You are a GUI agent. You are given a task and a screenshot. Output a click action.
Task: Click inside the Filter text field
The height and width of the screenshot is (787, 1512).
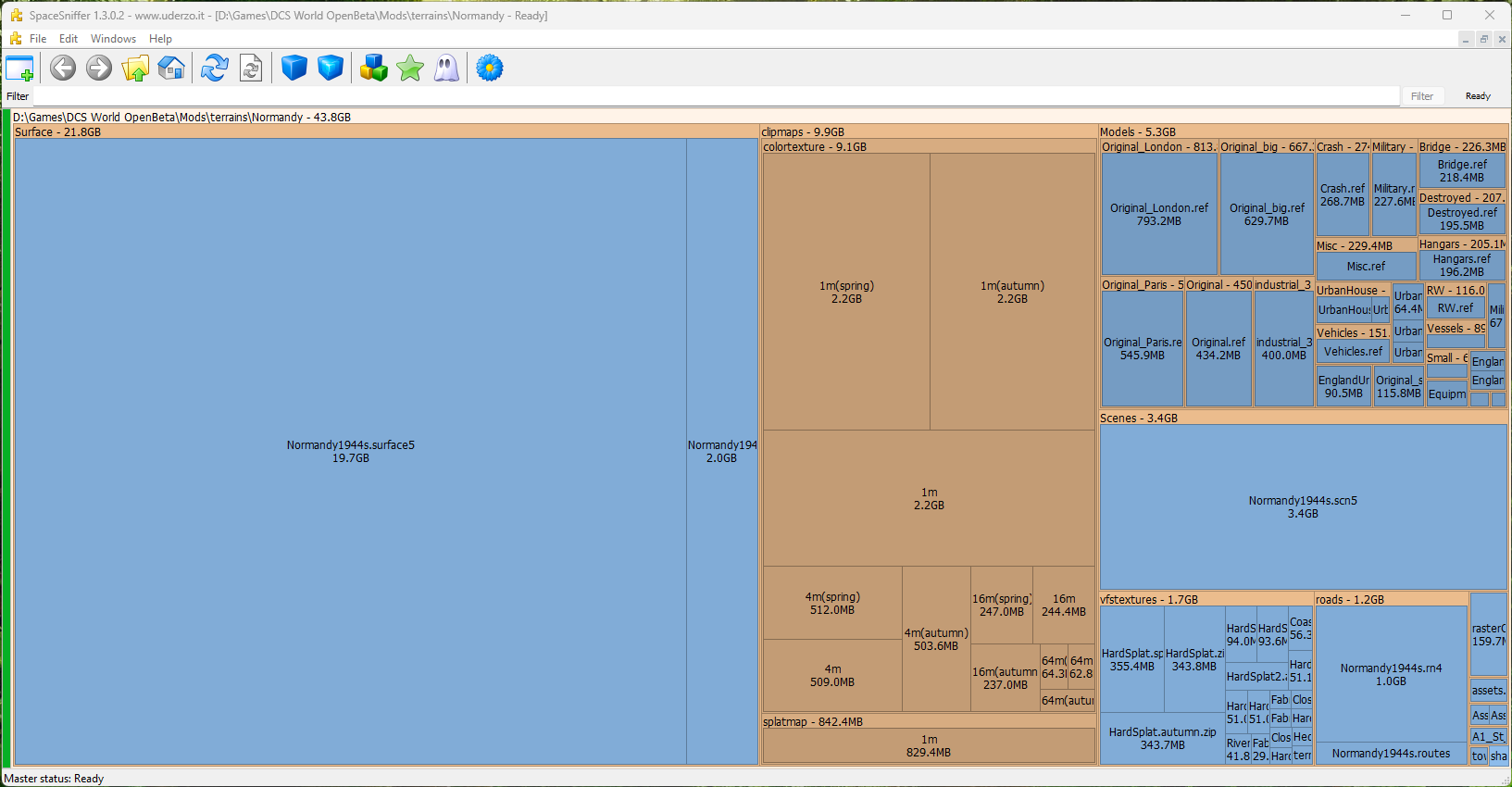[x=713, y=96]
